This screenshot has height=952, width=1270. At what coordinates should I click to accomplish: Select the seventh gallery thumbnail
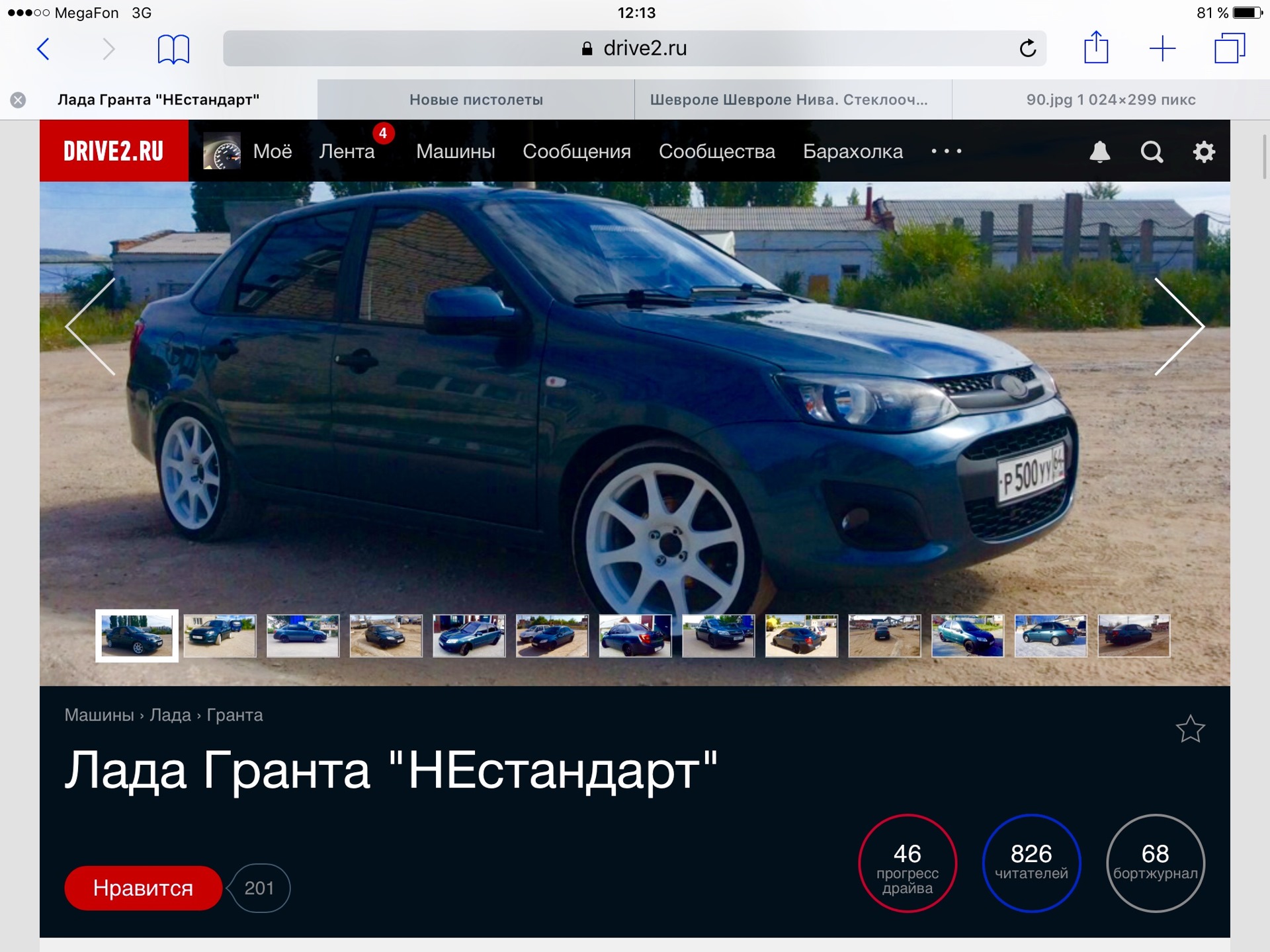click(x=635, y=635)
